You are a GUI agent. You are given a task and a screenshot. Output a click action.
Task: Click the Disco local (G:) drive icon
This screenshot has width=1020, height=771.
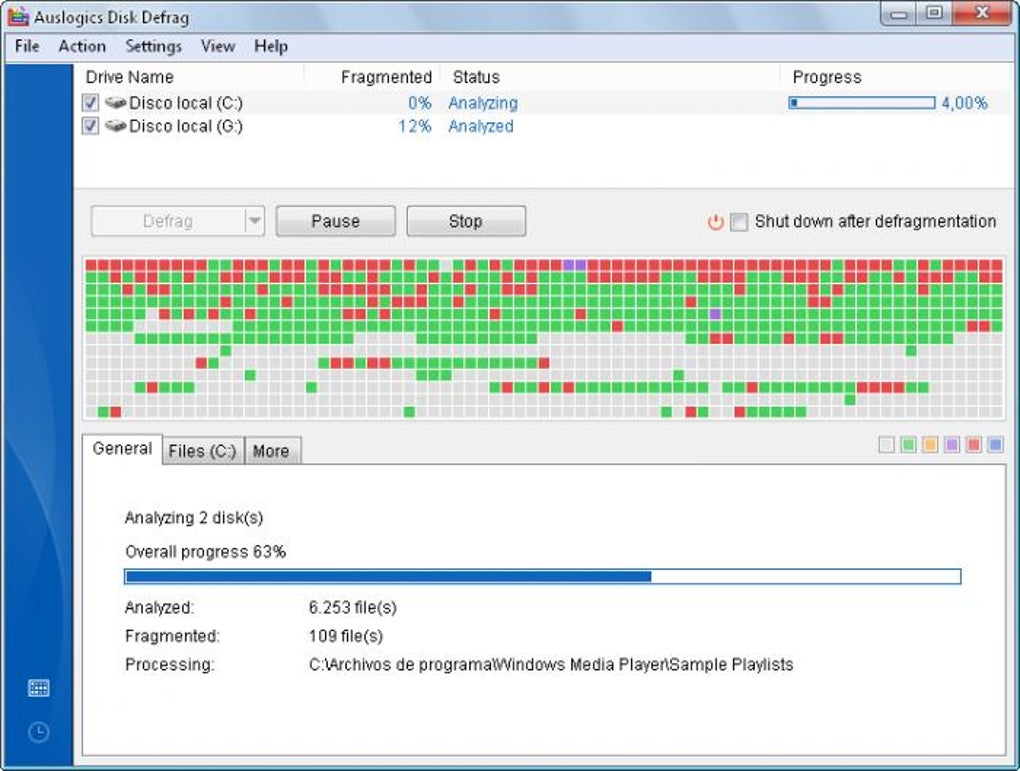[115, 126]
